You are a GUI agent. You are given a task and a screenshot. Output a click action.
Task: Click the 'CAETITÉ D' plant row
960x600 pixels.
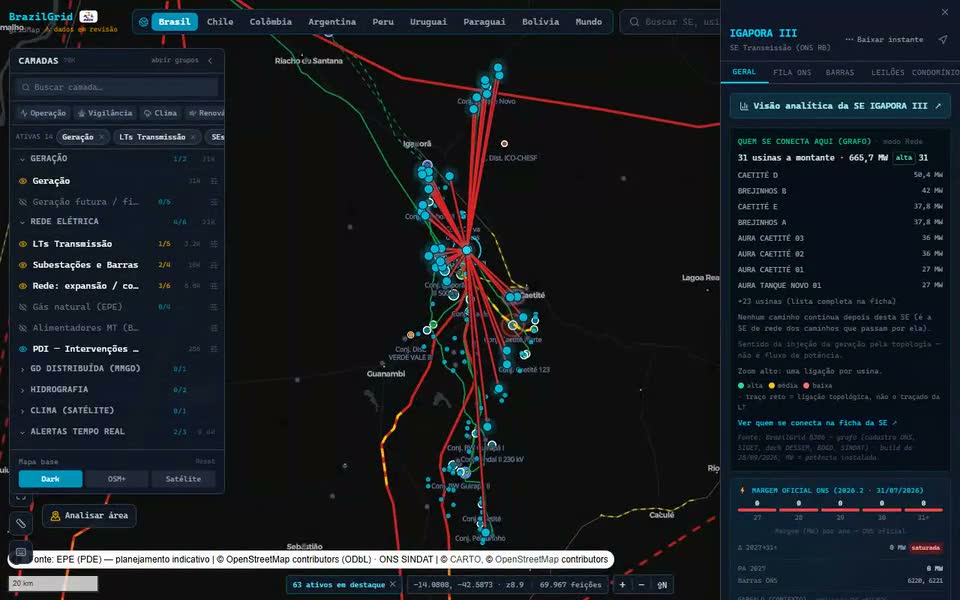coord(839,175)
